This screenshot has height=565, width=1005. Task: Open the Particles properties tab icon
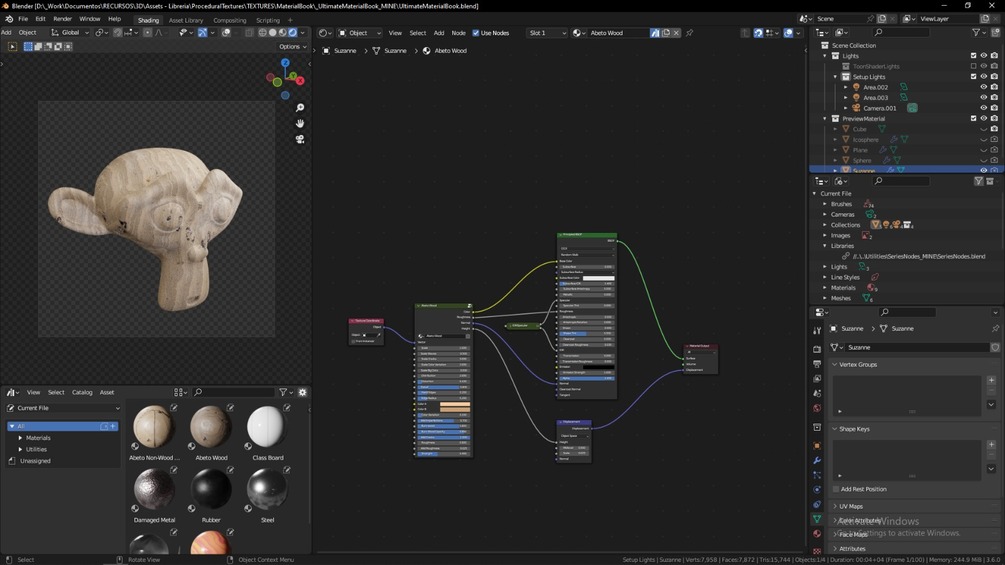(x=817, y=475)
